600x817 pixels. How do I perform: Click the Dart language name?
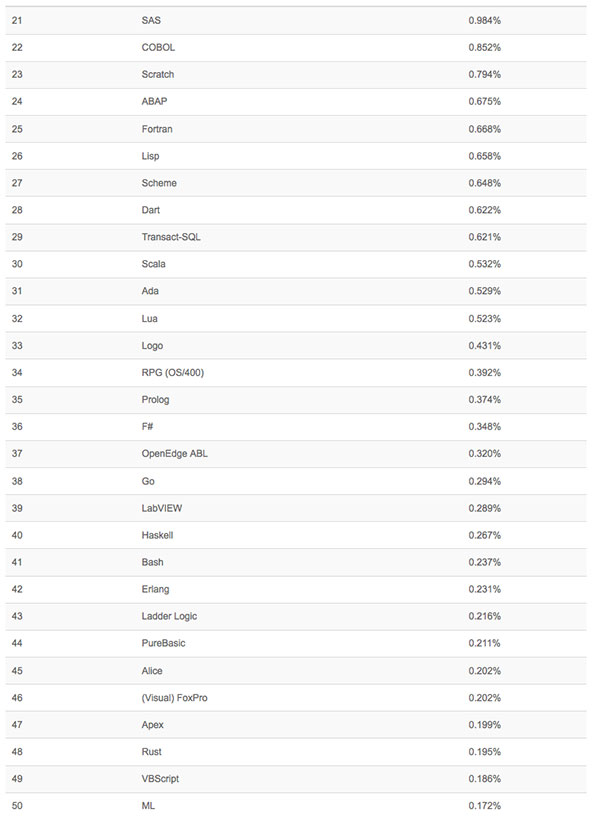(x=151, y=210)
